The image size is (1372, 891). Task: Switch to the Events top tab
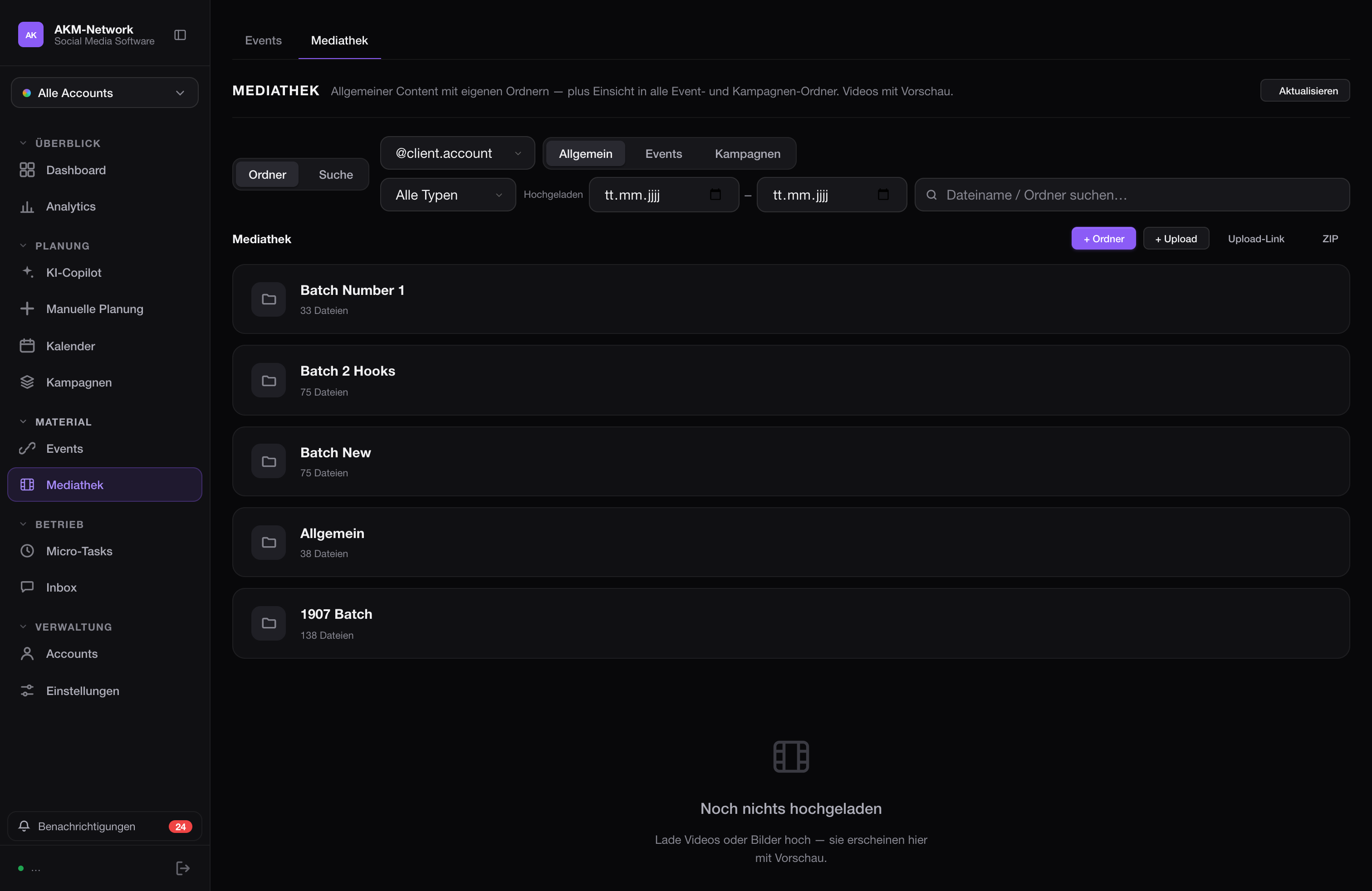coord(264,40)
